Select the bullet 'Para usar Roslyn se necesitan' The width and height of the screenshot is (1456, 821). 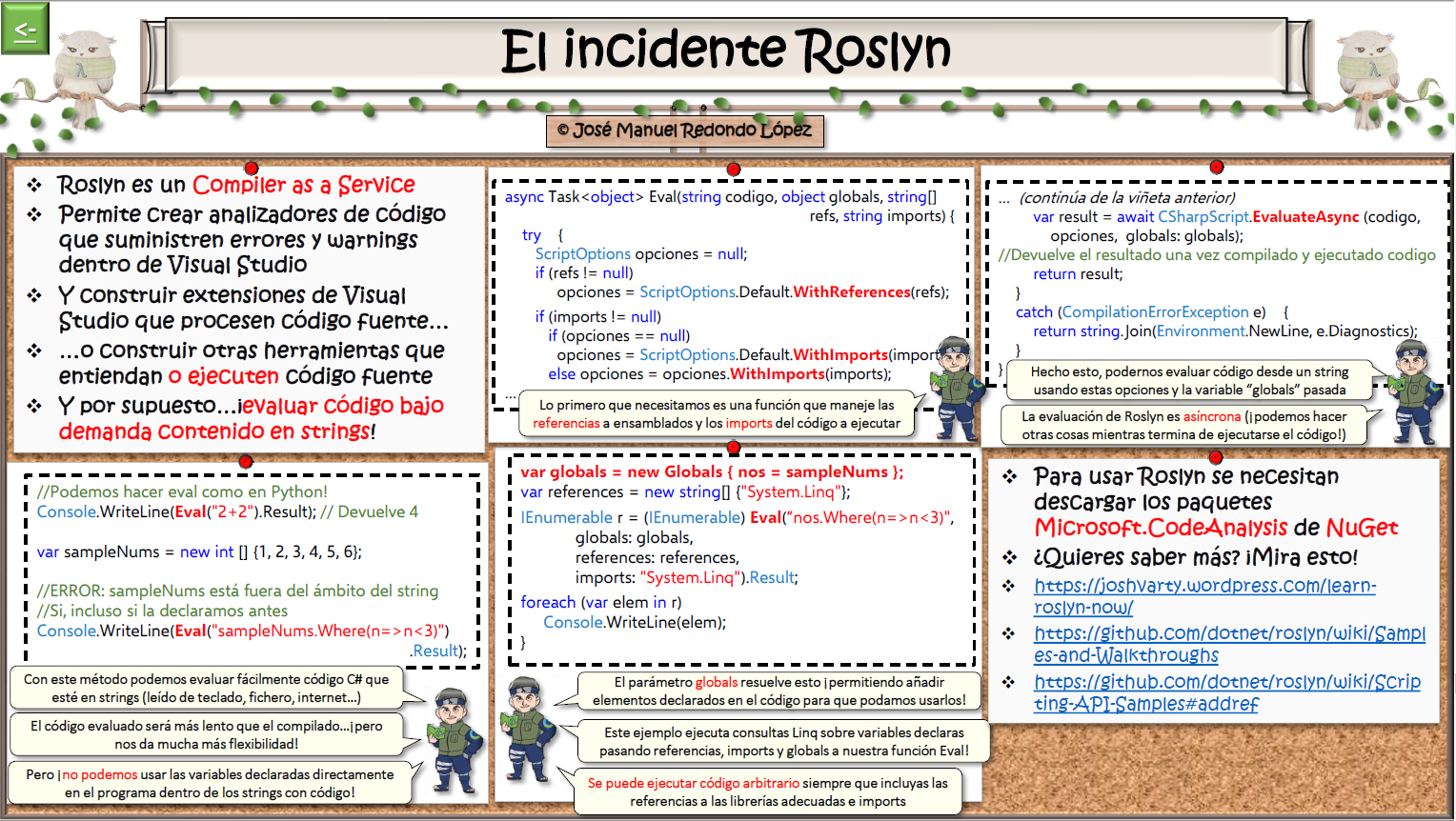click(x=1215, y=502)
